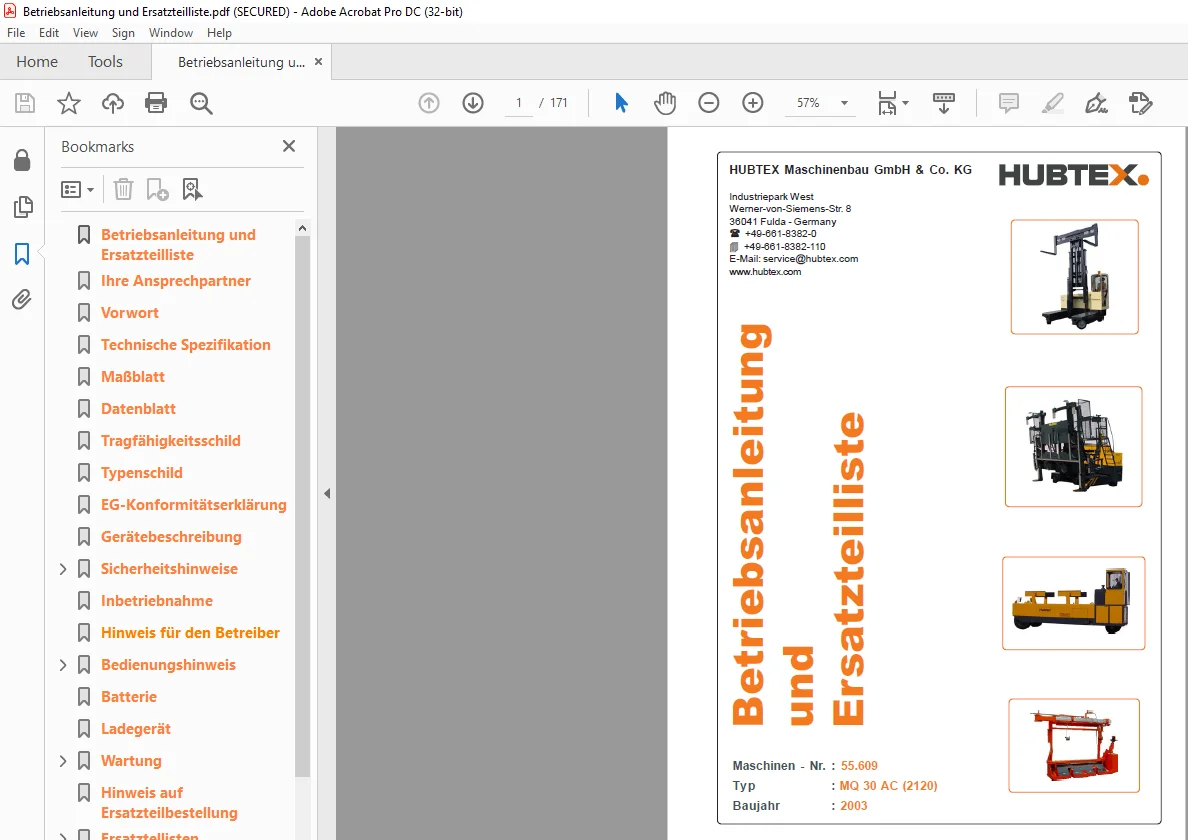Open fit page options dropdown arrow
Screen dimensions: 1188x840
point(905,103)
